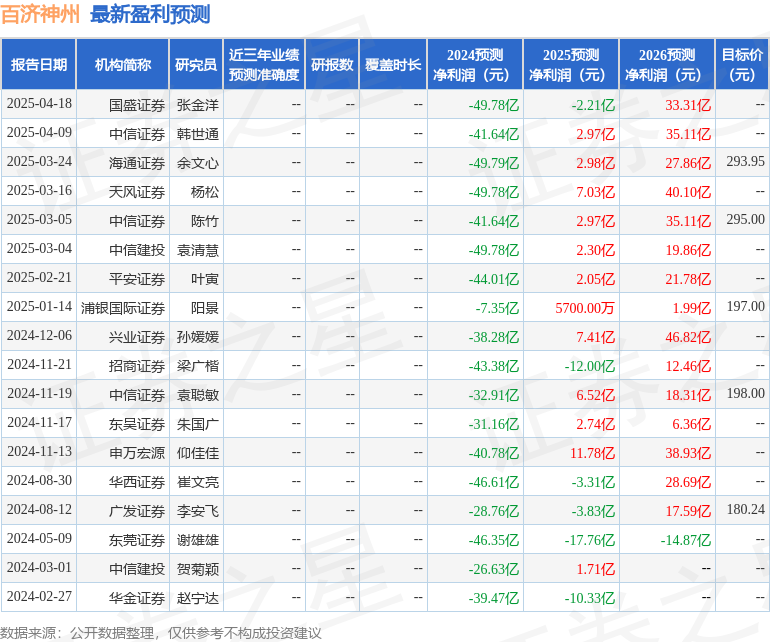770x642 pixels.
Task: Click target price 197.00
Action: (745, 306)
